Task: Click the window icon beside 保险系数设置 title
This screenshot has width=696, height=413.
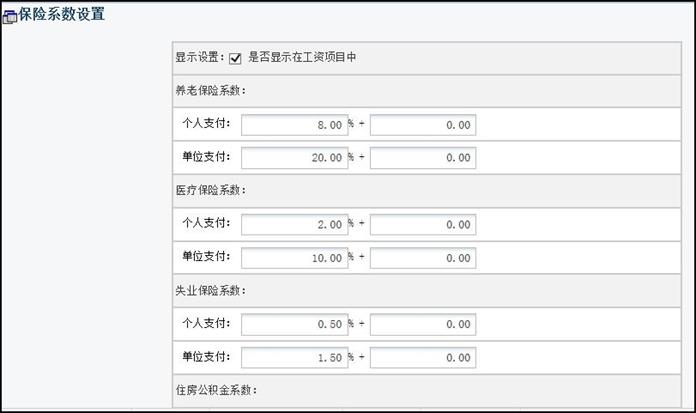Action: tap(10, 17)
